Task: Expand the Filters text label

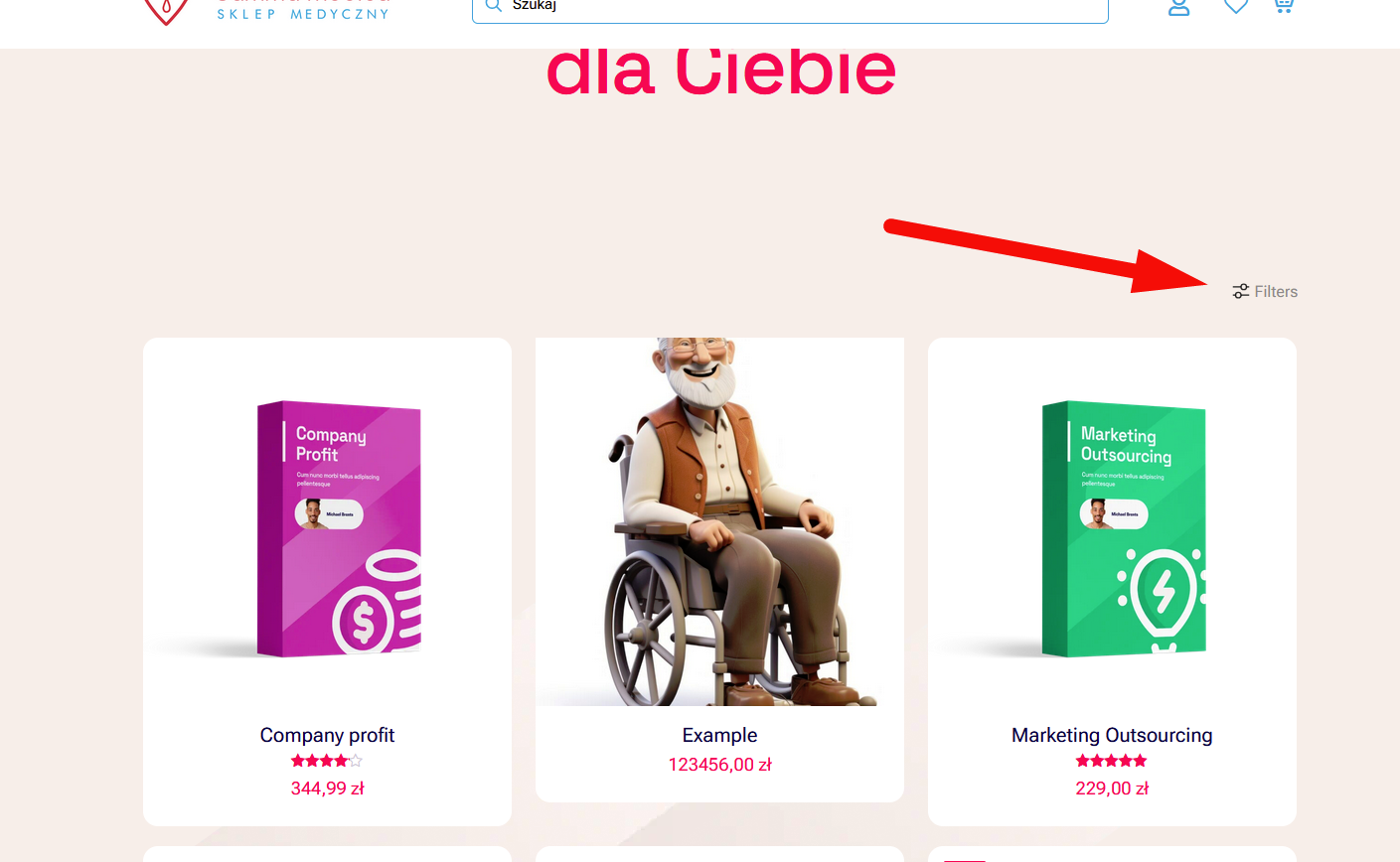Action: (1276, 291)
